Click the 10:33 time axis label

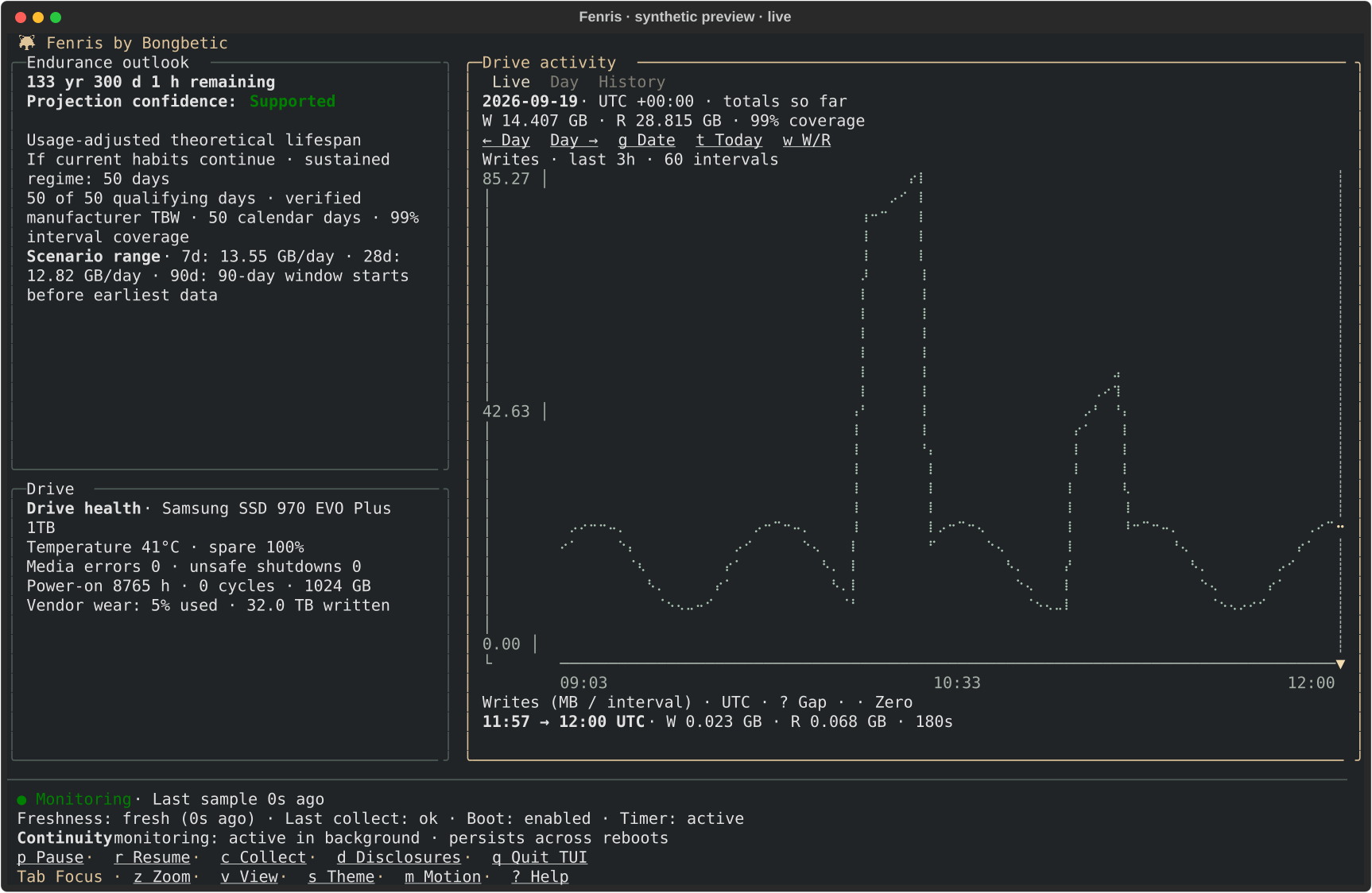(956, 683)
